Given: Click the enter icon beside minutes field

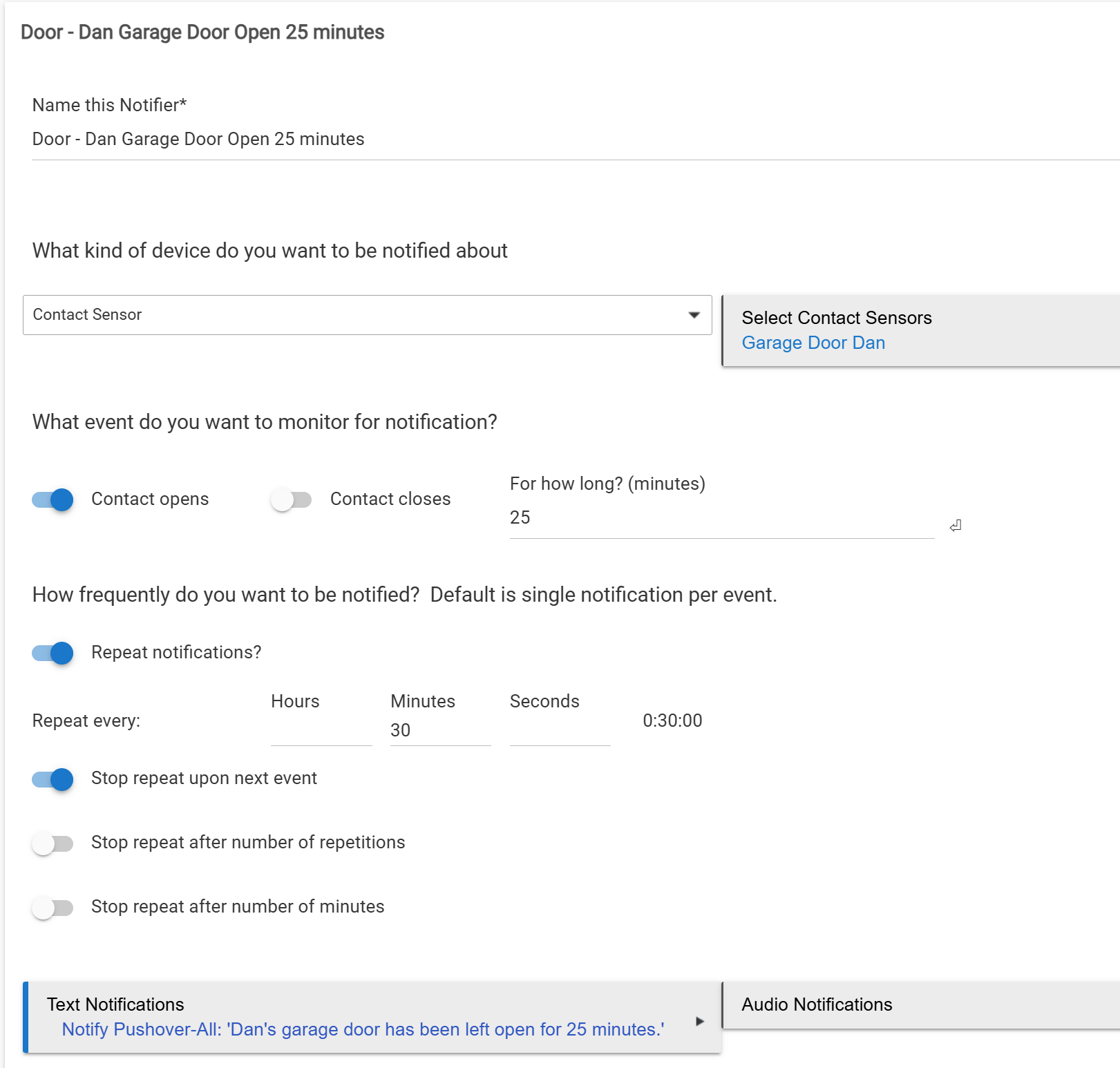Looking at the screenshot, I should pos(956,526).
